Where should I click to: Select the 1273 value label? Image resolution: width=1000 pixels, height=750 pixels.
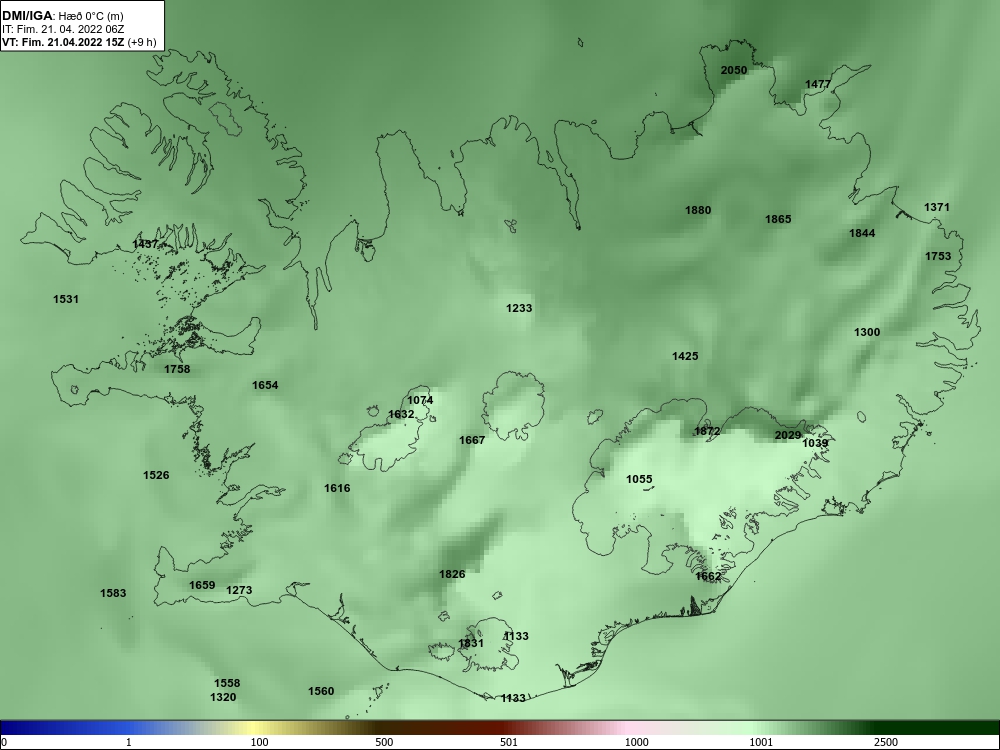tap(239, 591)
